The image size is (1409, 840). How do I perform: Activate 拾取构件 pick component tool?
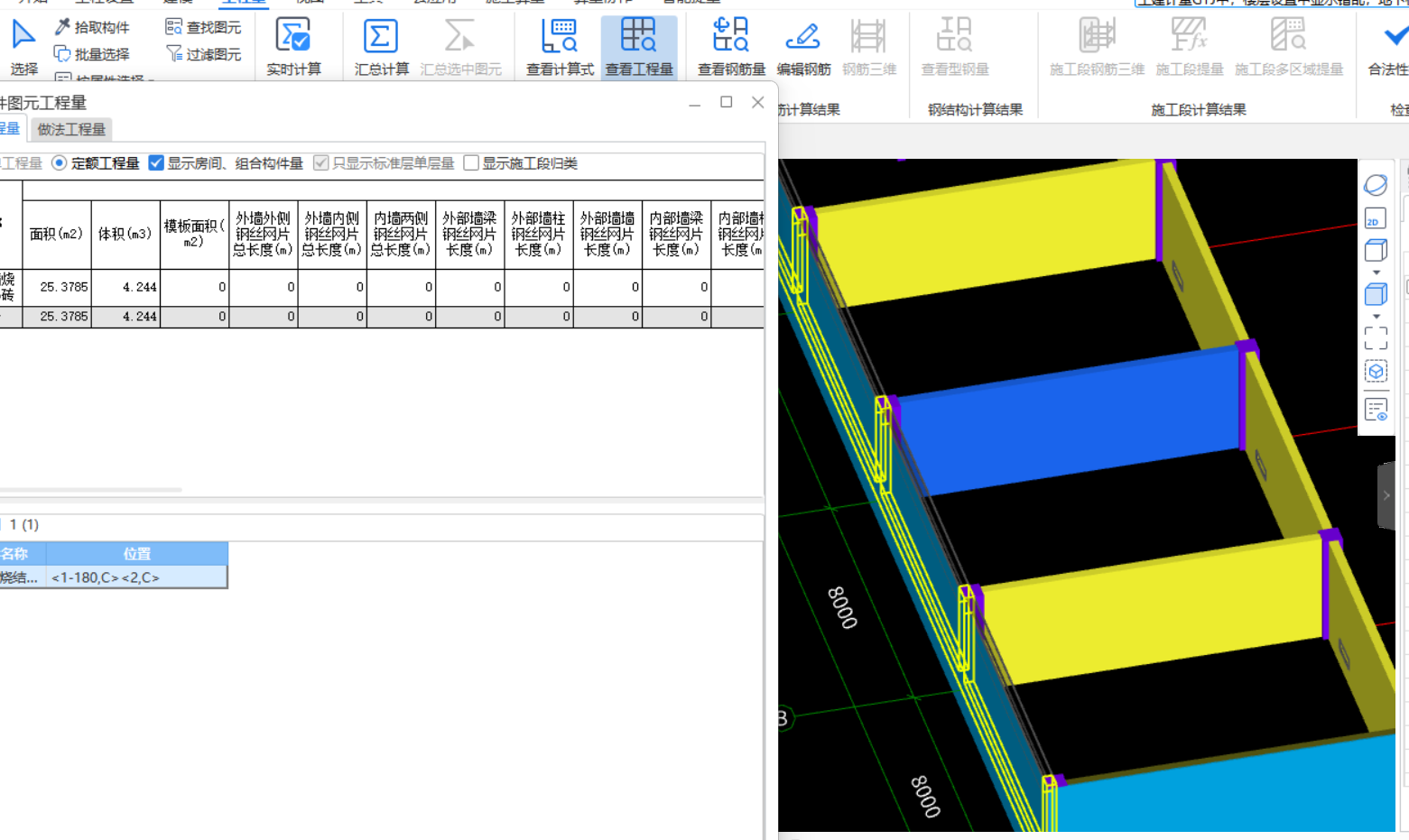click(92, 27)
